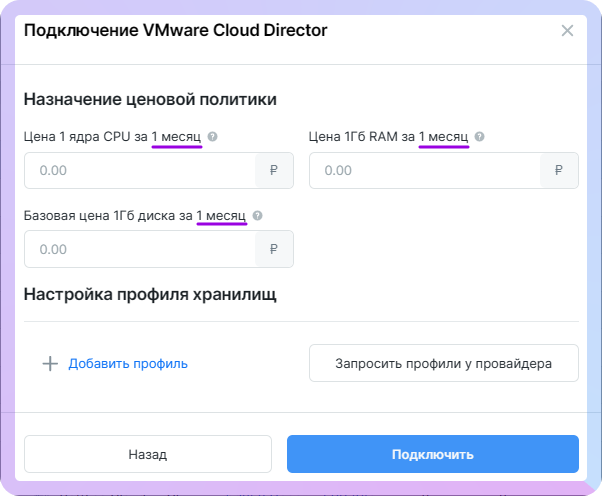Click the 'Настройка профиля хранилищ' heading
The height and width of the screenshot is (496, 602).
tap(150, 294)
